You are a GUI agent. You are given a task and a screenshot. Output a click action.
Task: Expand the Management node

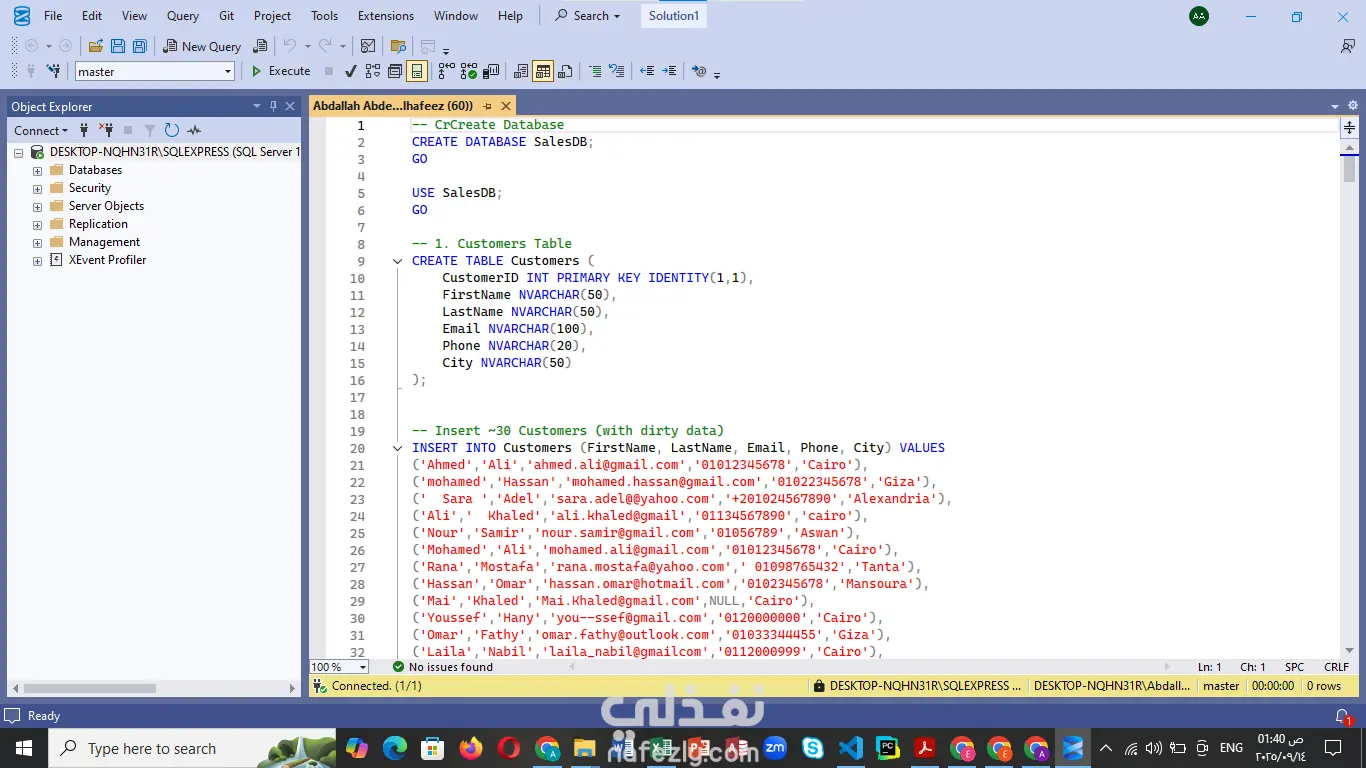click(37, 242)
